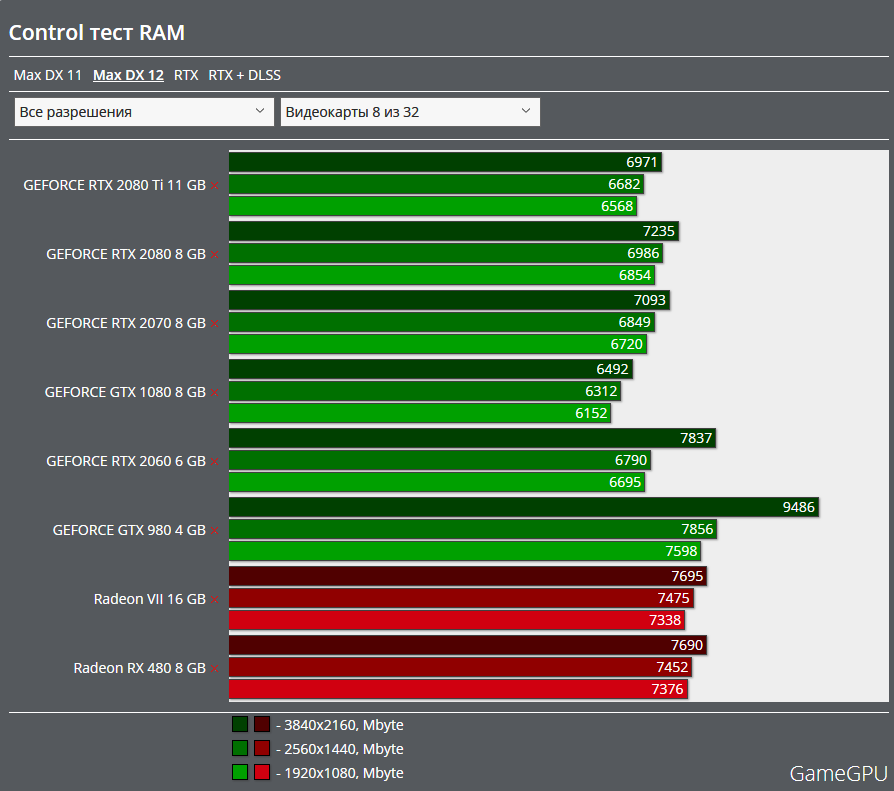Remove GEFORCE RTX 2080 Ti 11 GB with red X

214,185
